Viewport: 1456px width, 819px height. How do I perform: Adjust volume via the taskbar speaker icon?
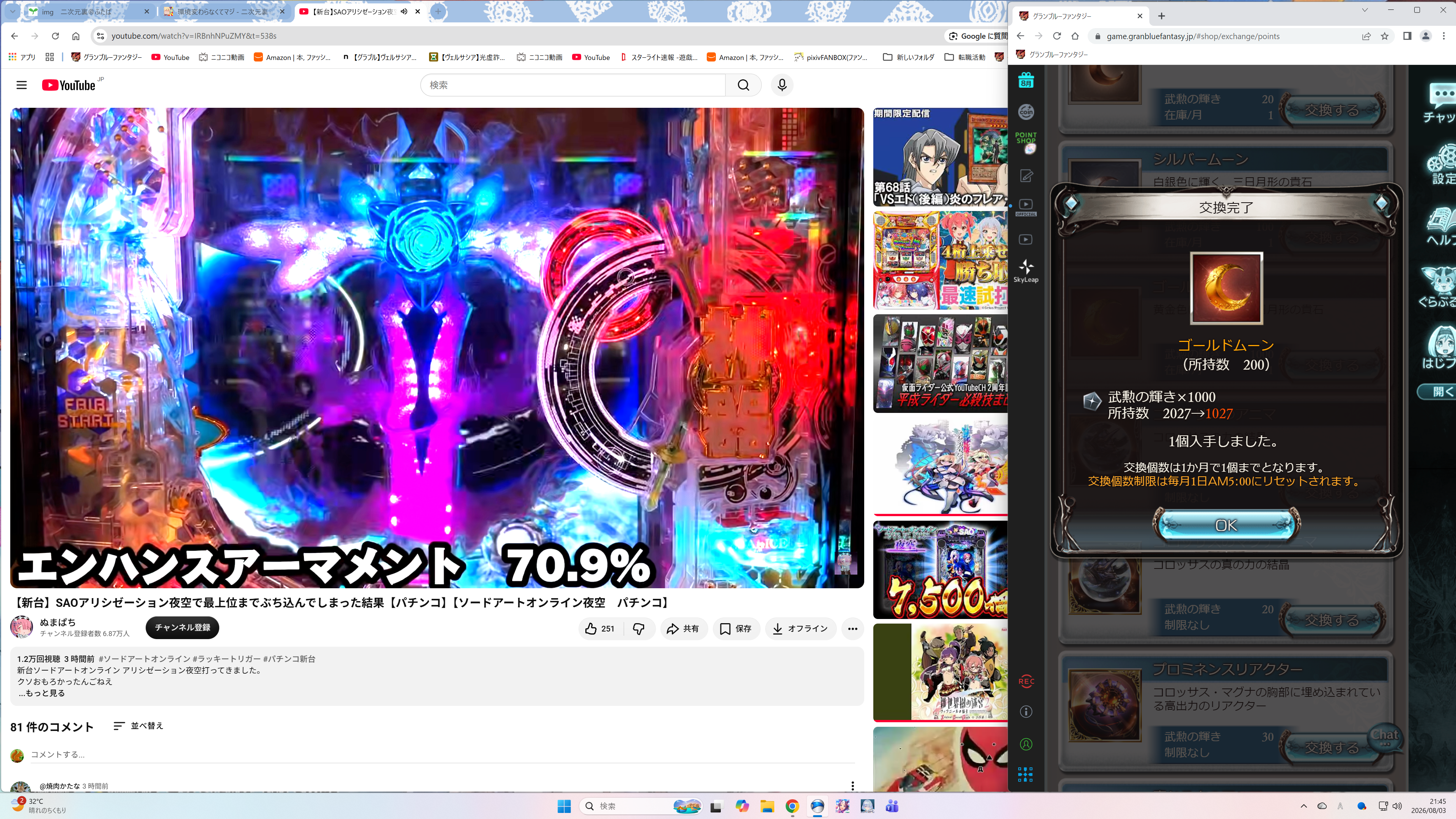point(1397,806)
